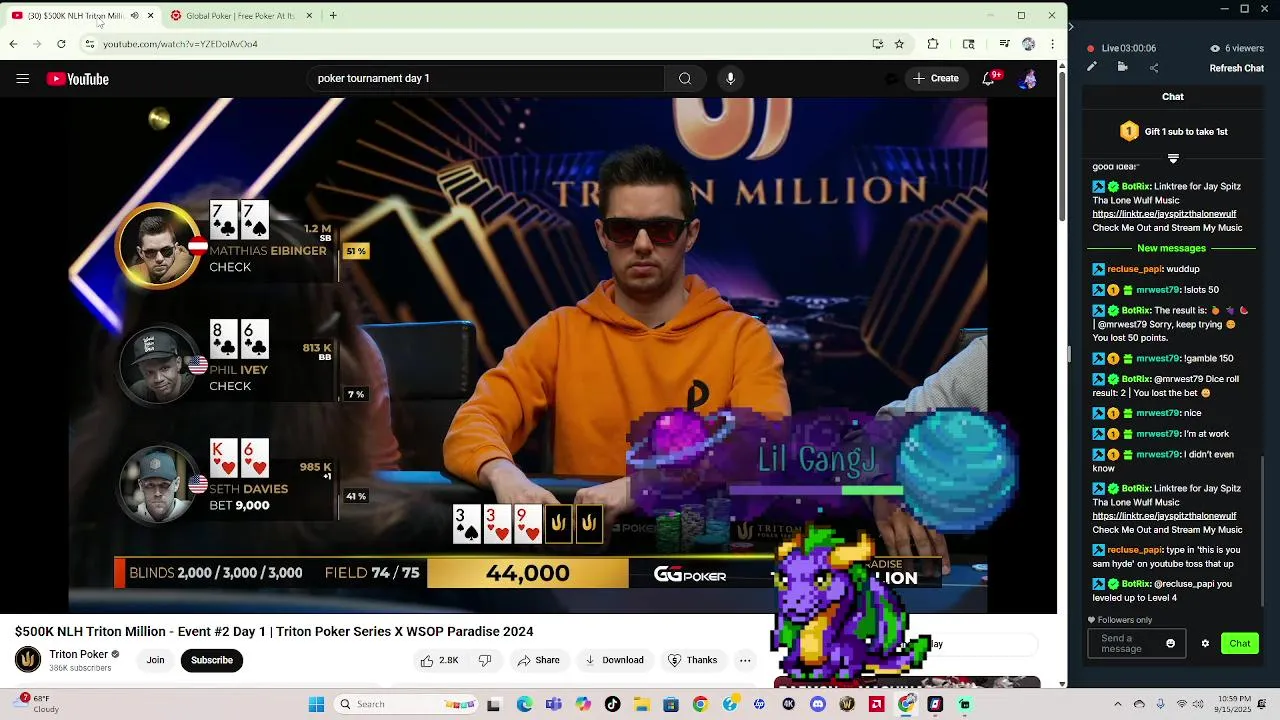Click the share stream icon in chat panel
The height and width of the screenshot is (720, 1280).
pos(1154,68)
